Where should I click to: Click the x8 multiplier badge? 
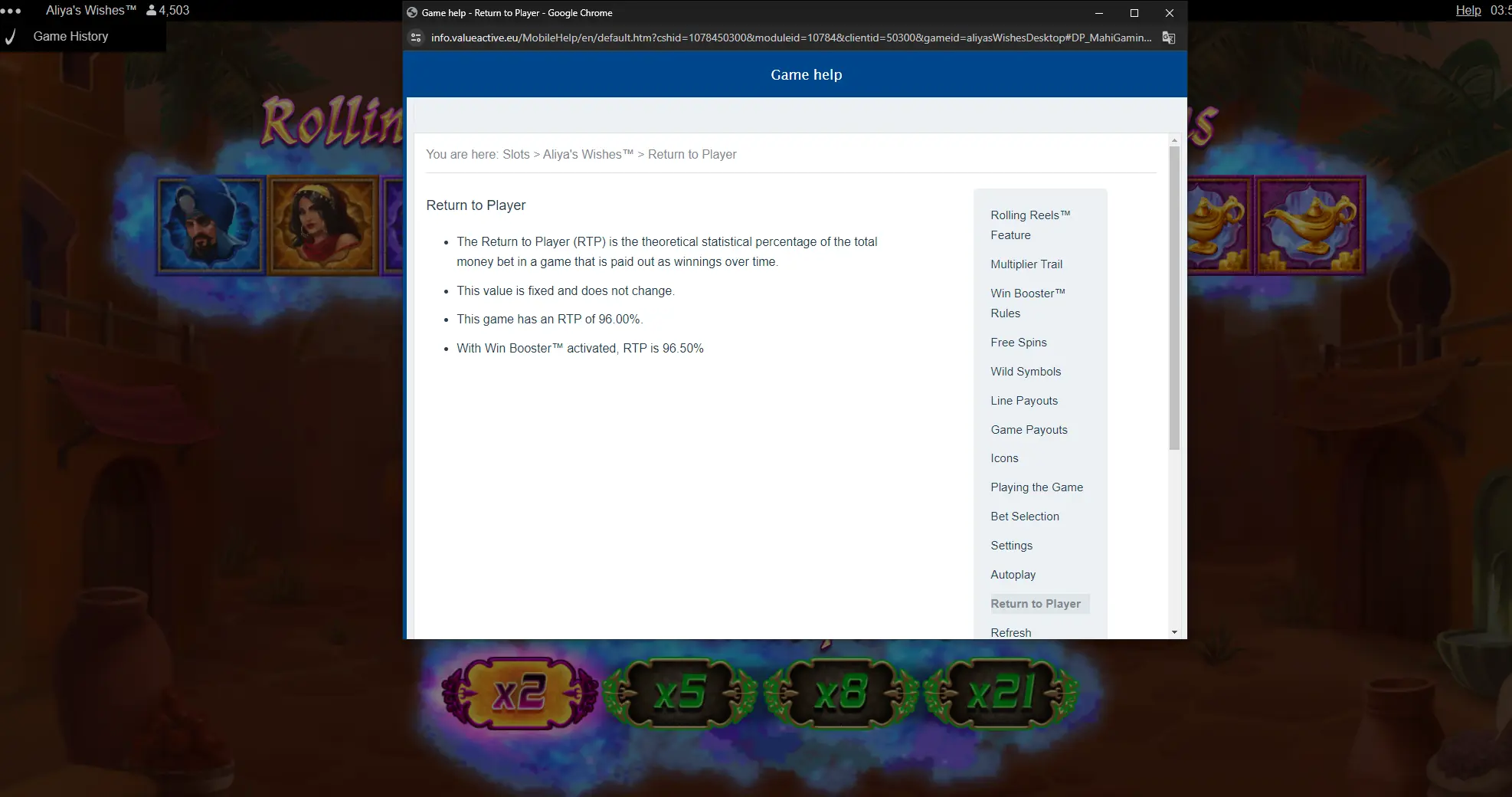[841, 694]
